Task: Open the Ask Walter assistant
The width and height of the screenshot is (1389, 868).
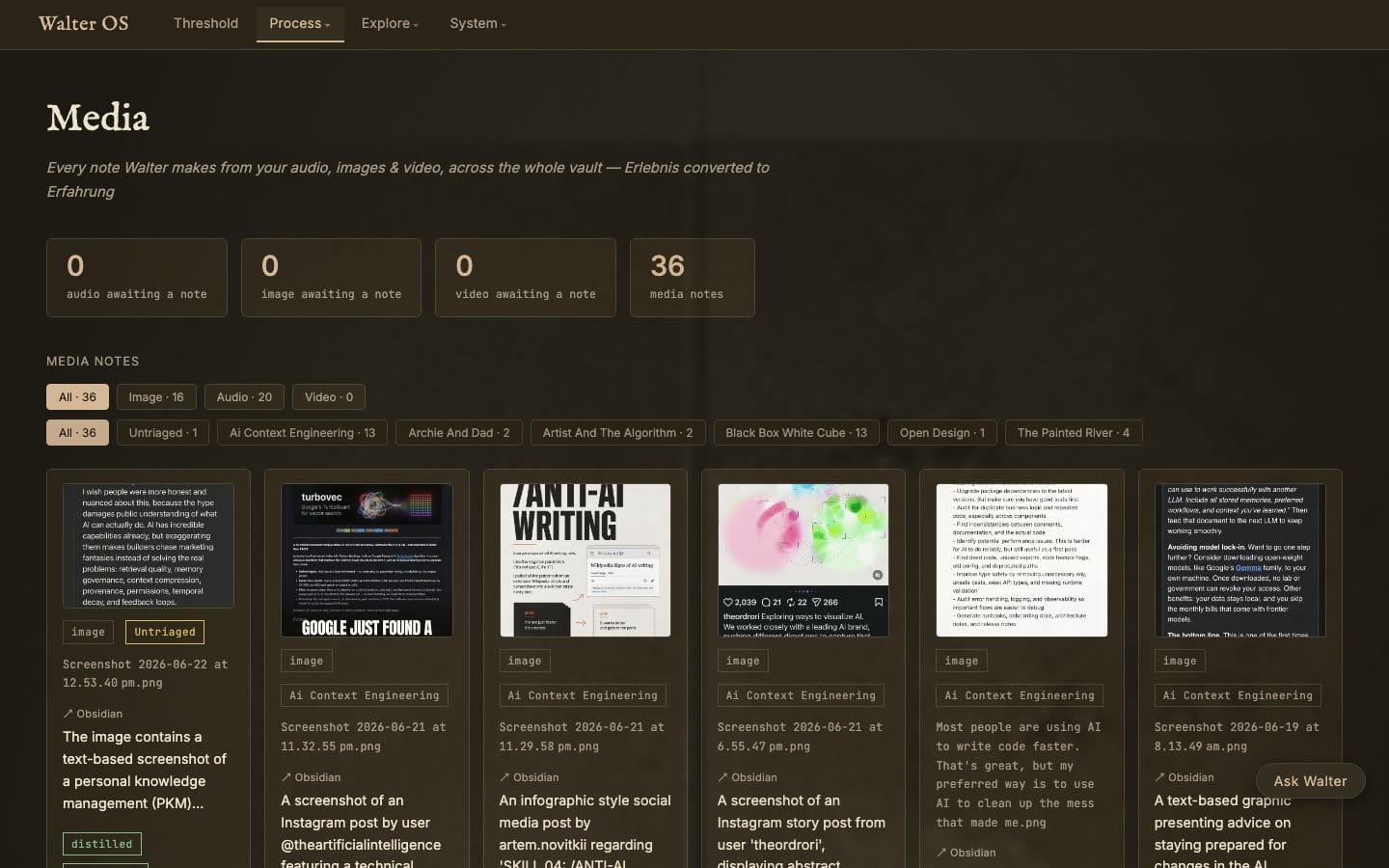Action: pos(1310,781)
